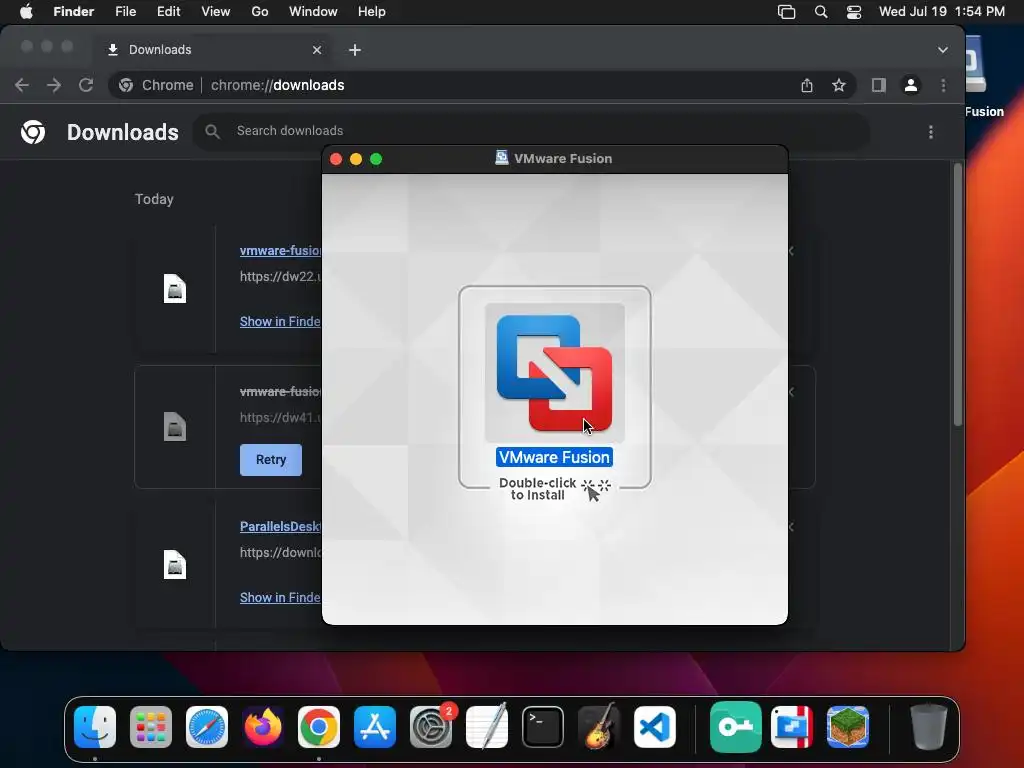This screenshot has width=1024, height=768.
Task: Click the Chrome downloads page scrollbar
Action: (958, 295)
